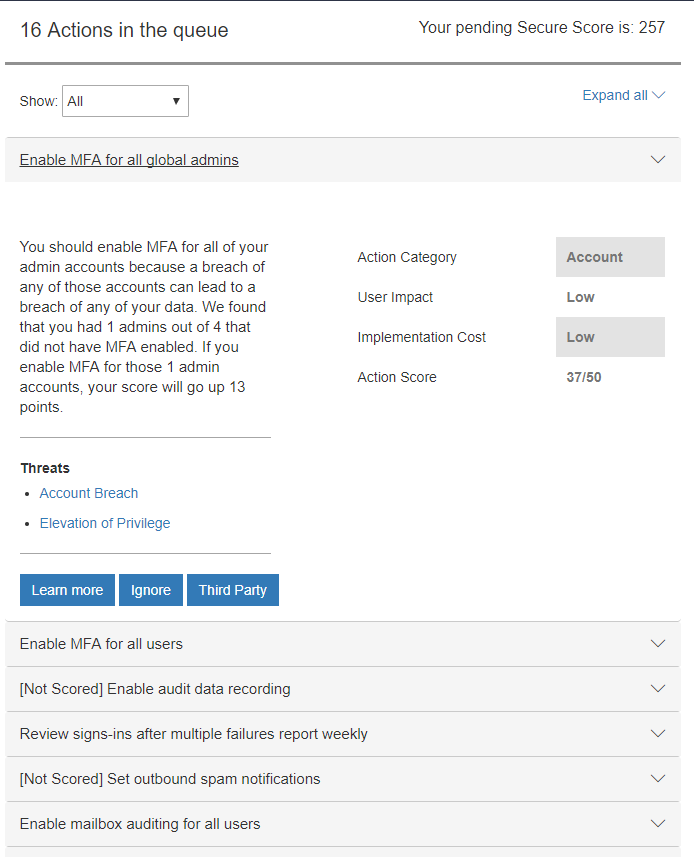Expand chevron for Enable mailbox auditing
694x857 pixels.
(x=657, y=824)
